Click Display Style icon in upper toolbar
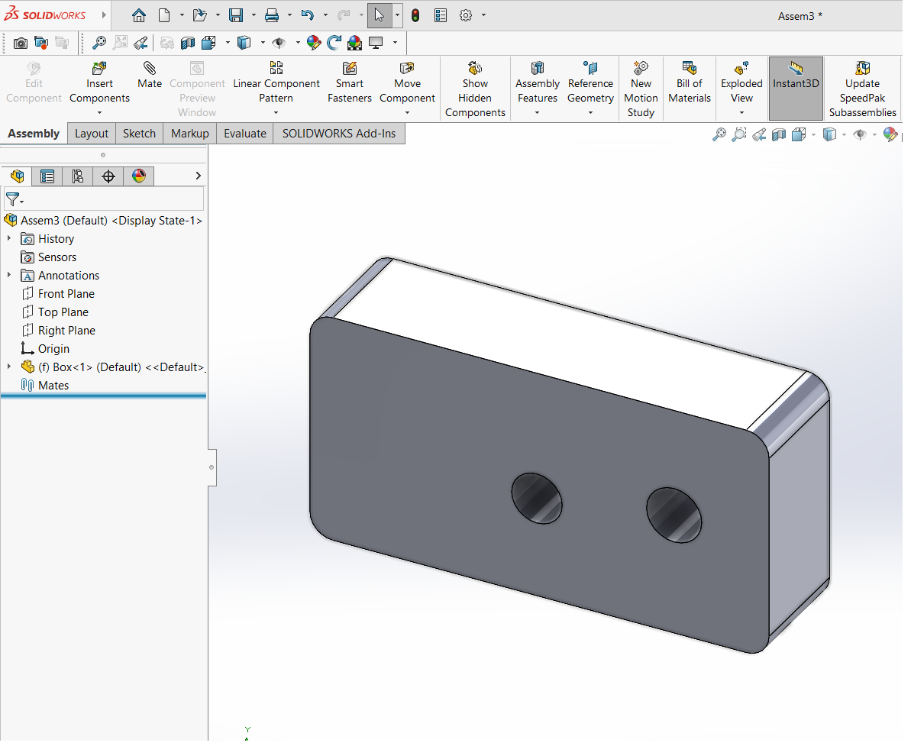This screenshot has height=741, width=903. click(x=244, y=43)
